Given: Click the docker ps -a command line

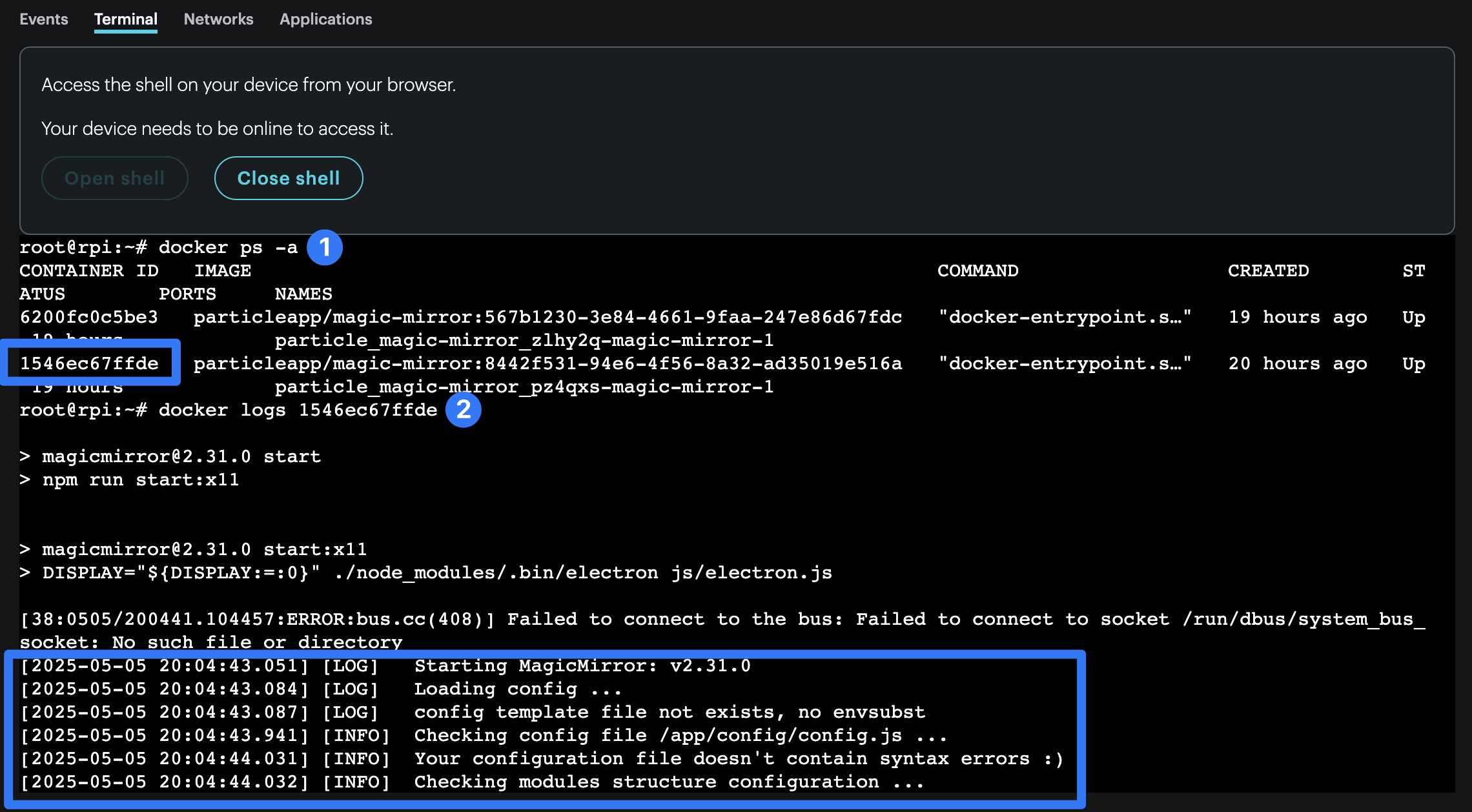Looking at the screenshot, I should 158,248.
